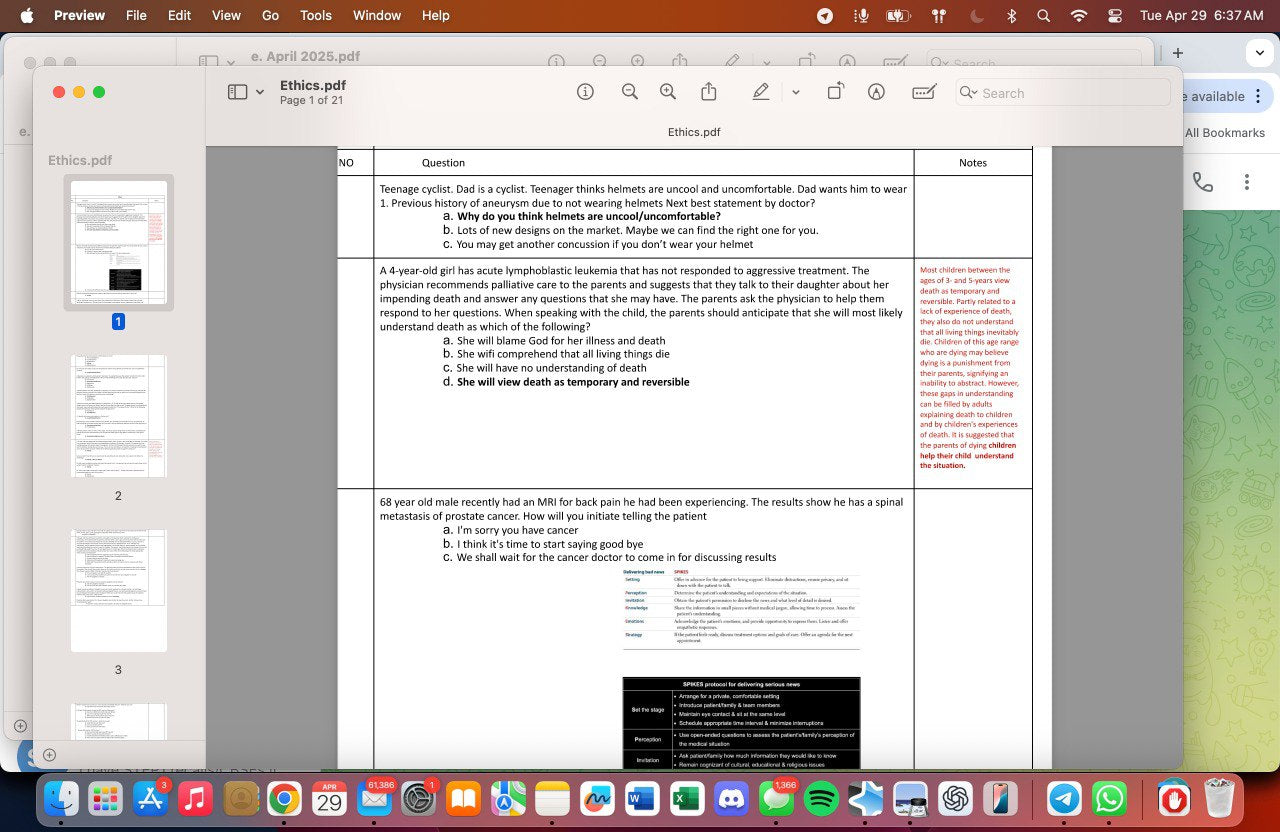
Task: Click the Inspector info icon in toolbar
Action: click(586, 92)
